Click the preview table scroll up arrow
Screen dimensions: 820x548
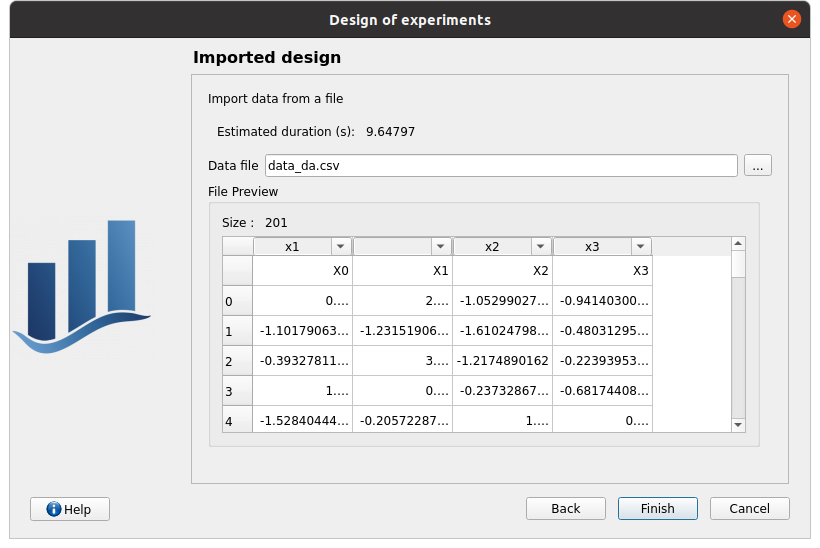pyautogui.click(x=738, y=243)
